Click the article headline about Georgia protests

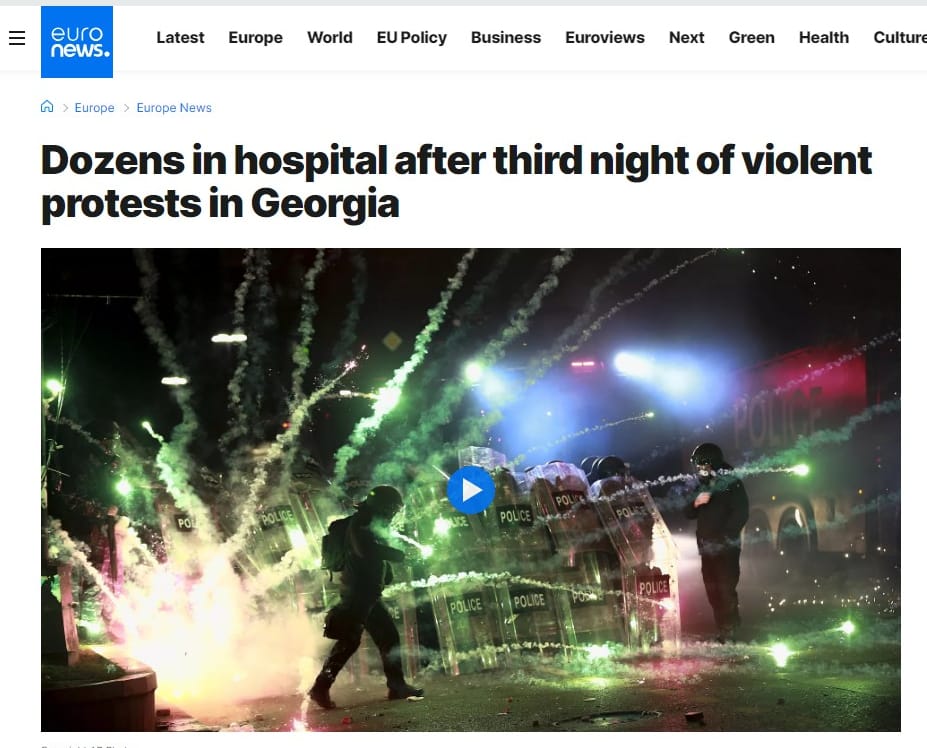coord(456,182)
